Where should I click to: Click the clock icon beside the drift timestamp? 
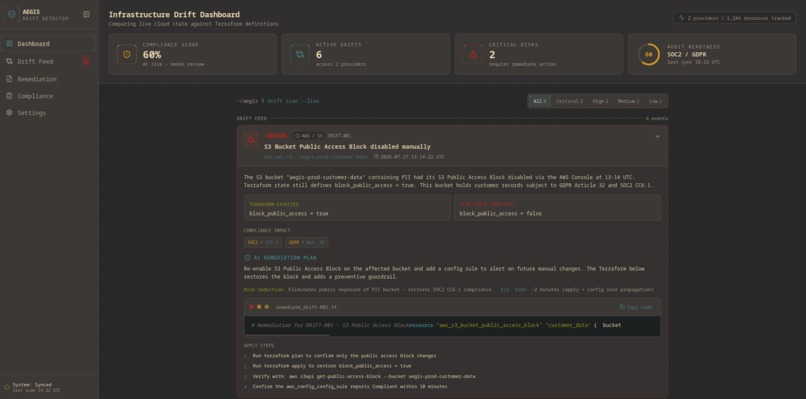pos(376,156)
